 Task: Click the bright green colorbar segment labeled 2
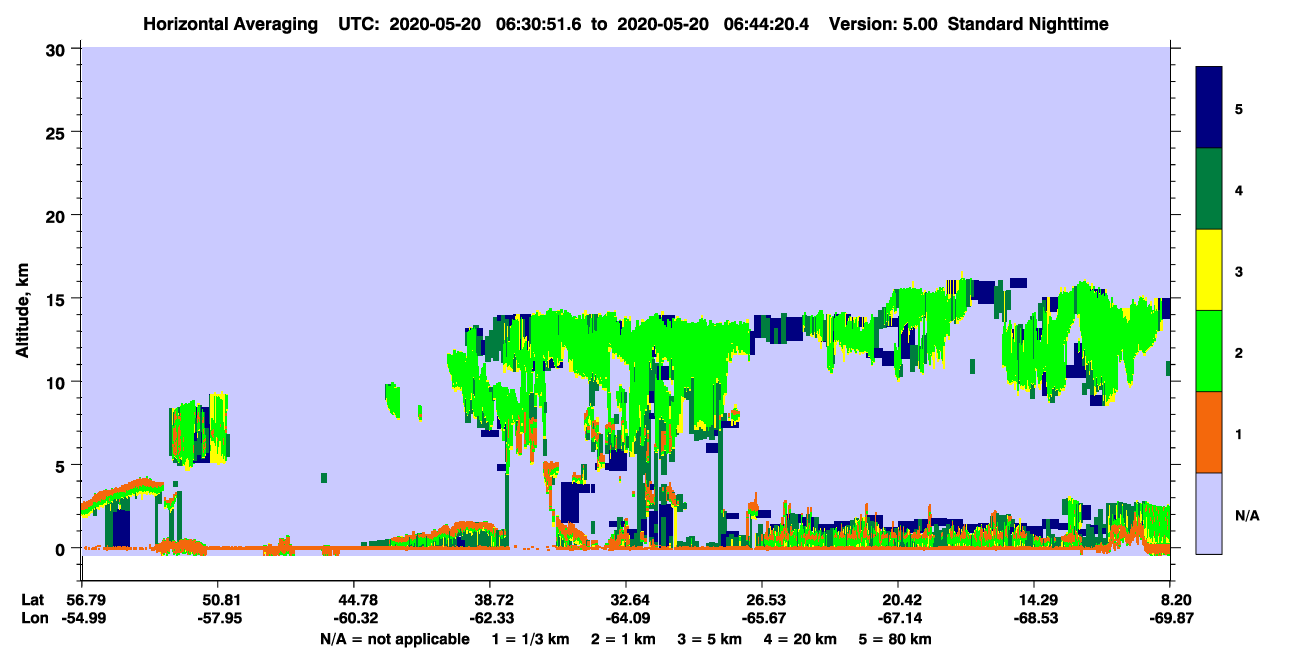(1209, 351)
